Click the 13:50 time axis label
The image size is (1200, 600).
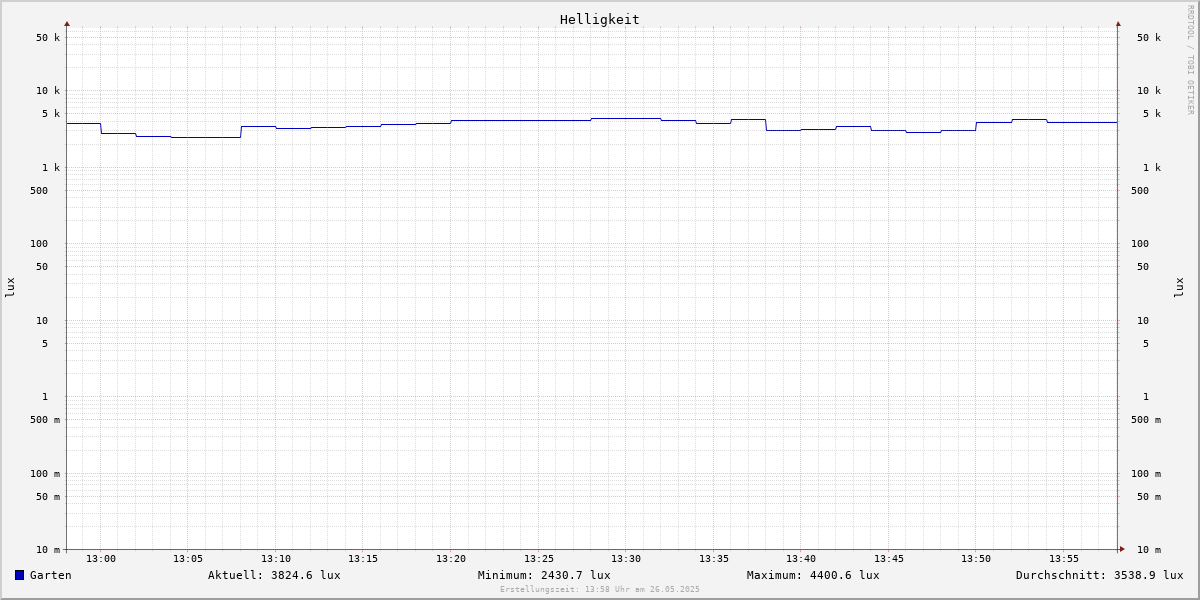pos(976,559)
